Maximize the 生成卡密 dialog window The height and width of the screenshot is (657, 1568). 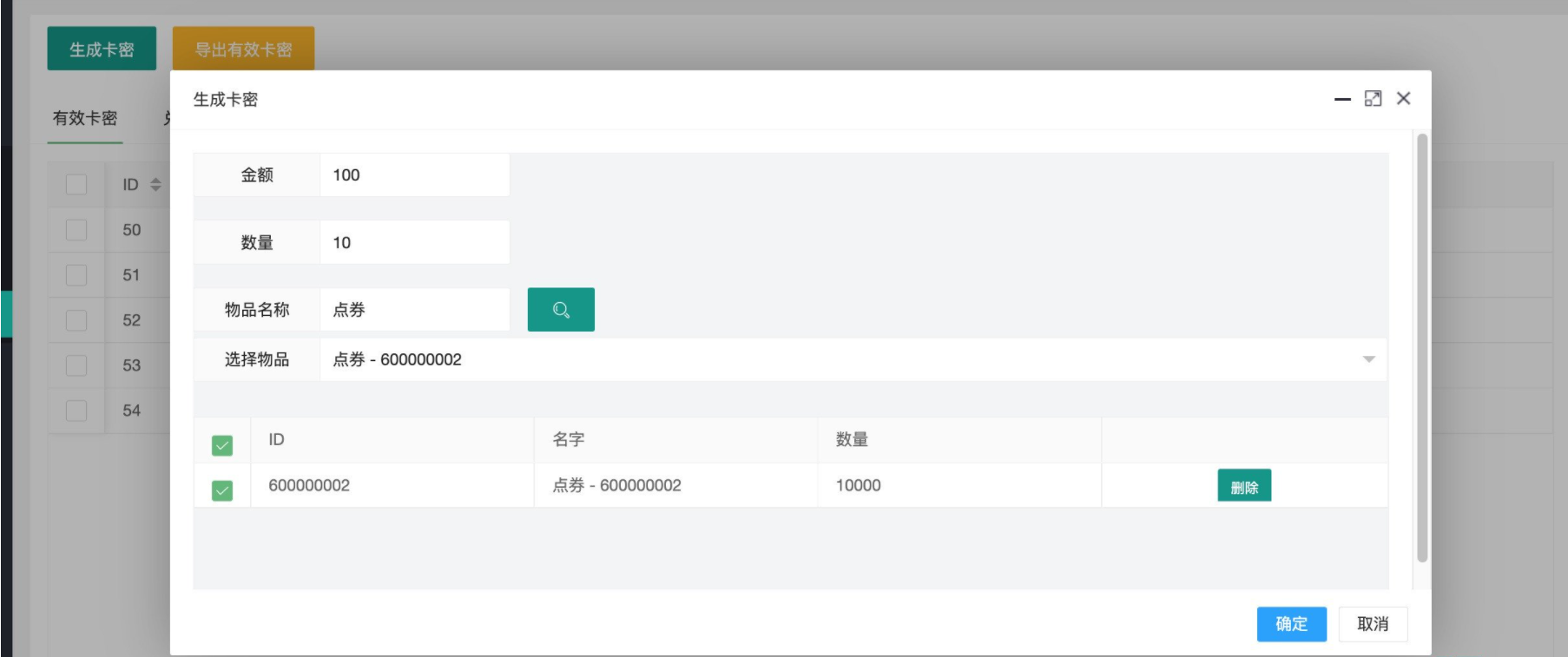pos(1373,99)
